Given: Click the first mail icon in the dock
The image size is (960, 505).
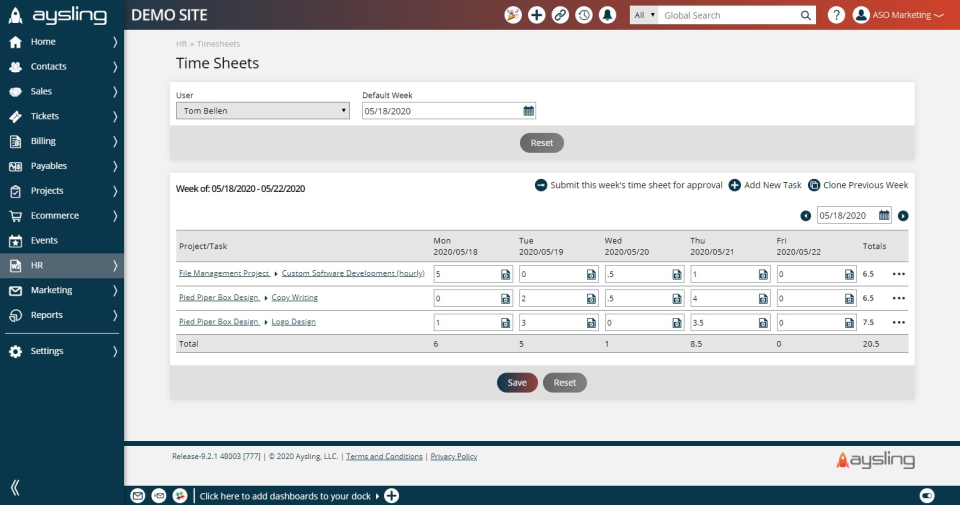Looking at the screenshot, I should [x=138, y=496].
